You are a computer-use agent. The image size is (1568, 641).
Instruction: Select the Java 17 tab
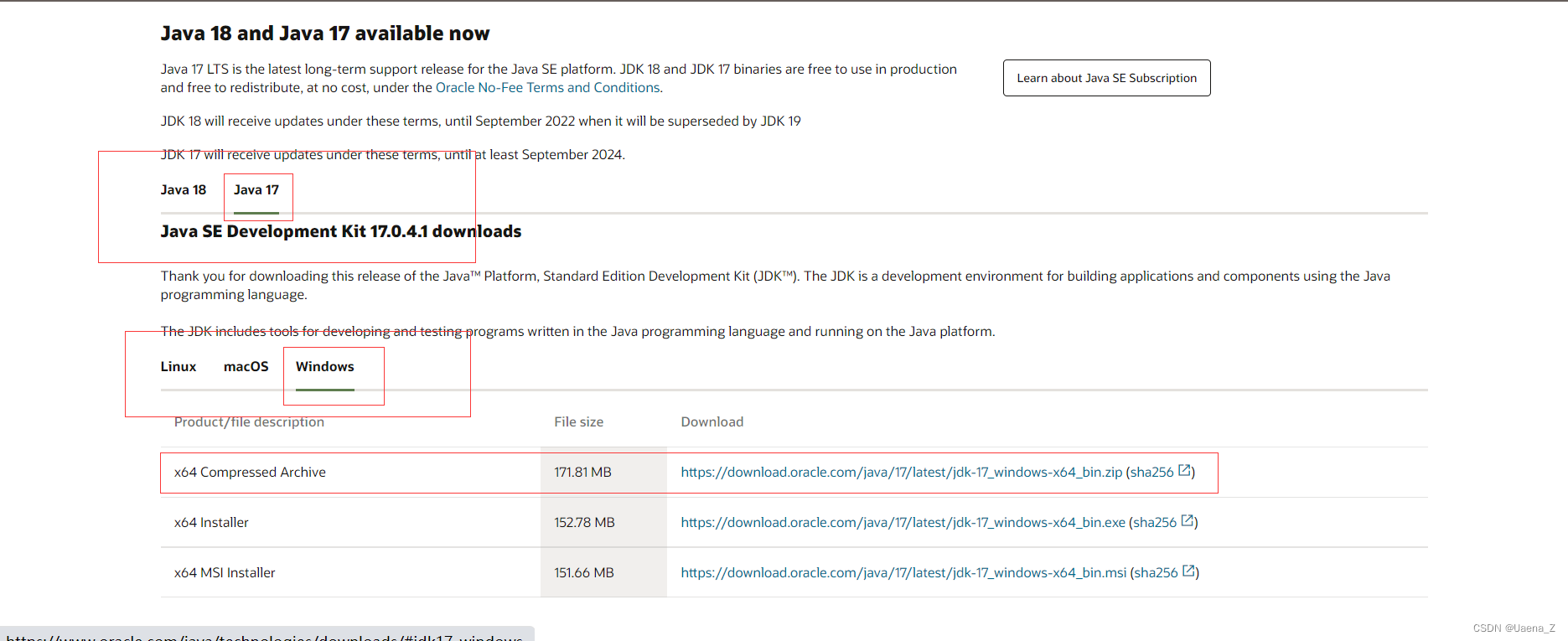click(x=256, y=190)
